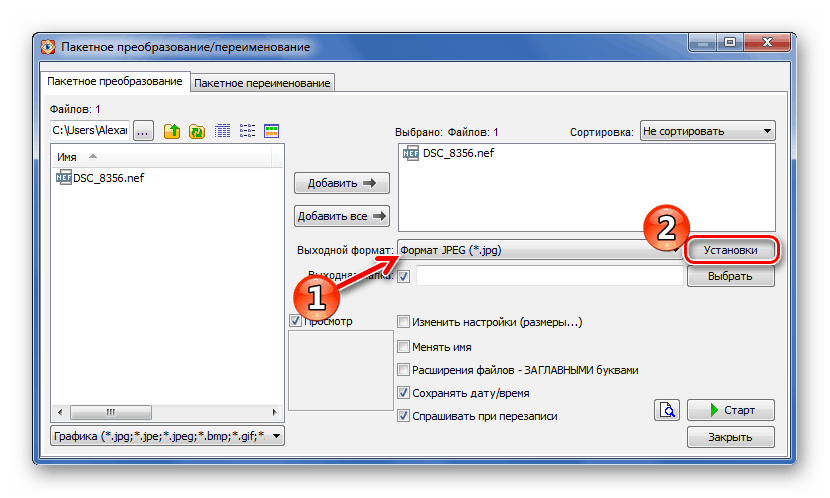830x498 pixels.
Task: Click the Добавить button
Action: coord(342,183)
